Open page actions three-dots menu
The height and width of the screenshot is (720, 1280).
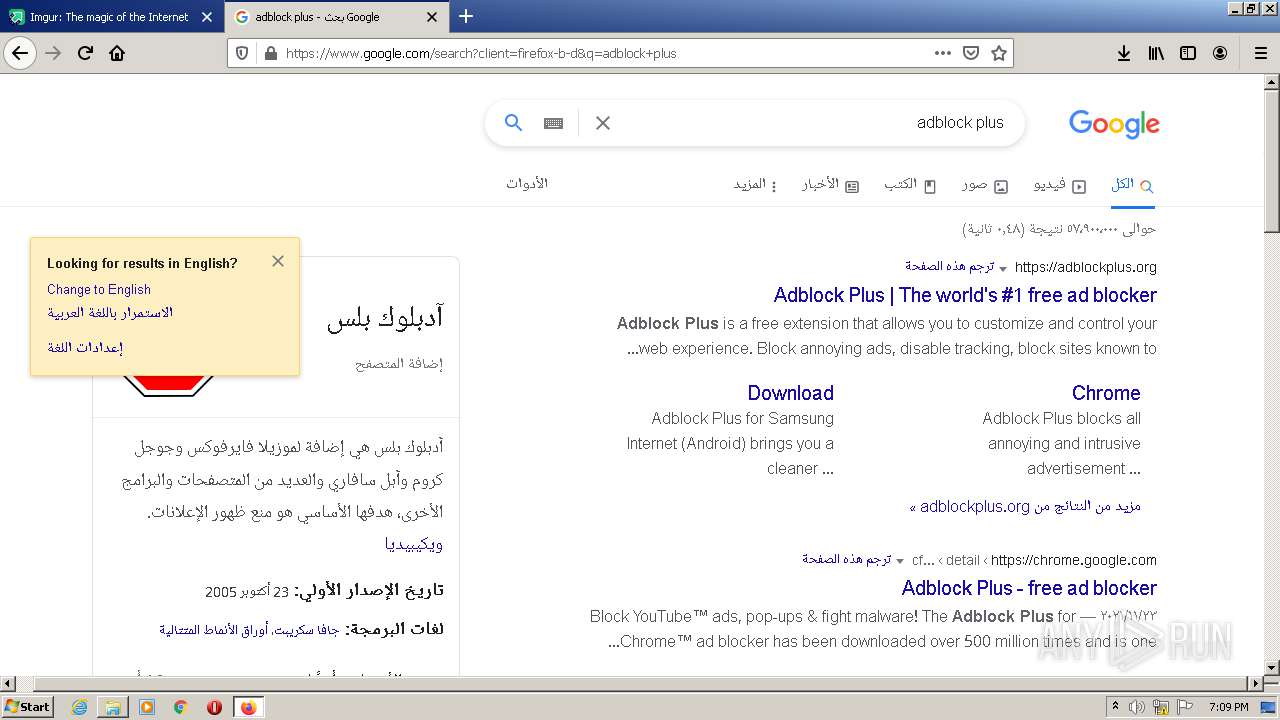(x=943, y=53)
